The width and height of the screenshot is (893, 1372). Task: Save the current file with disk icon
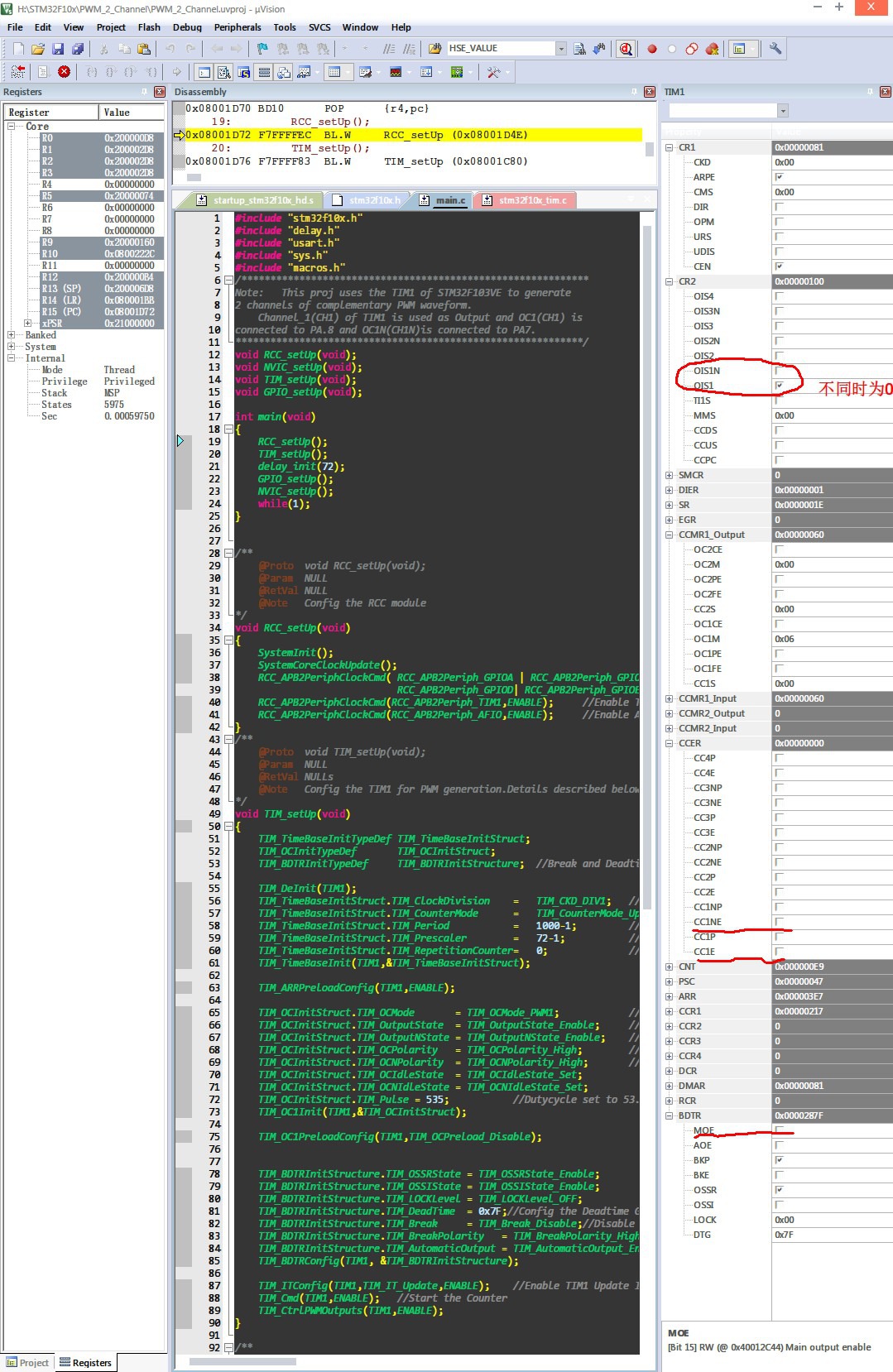[58, 49]
